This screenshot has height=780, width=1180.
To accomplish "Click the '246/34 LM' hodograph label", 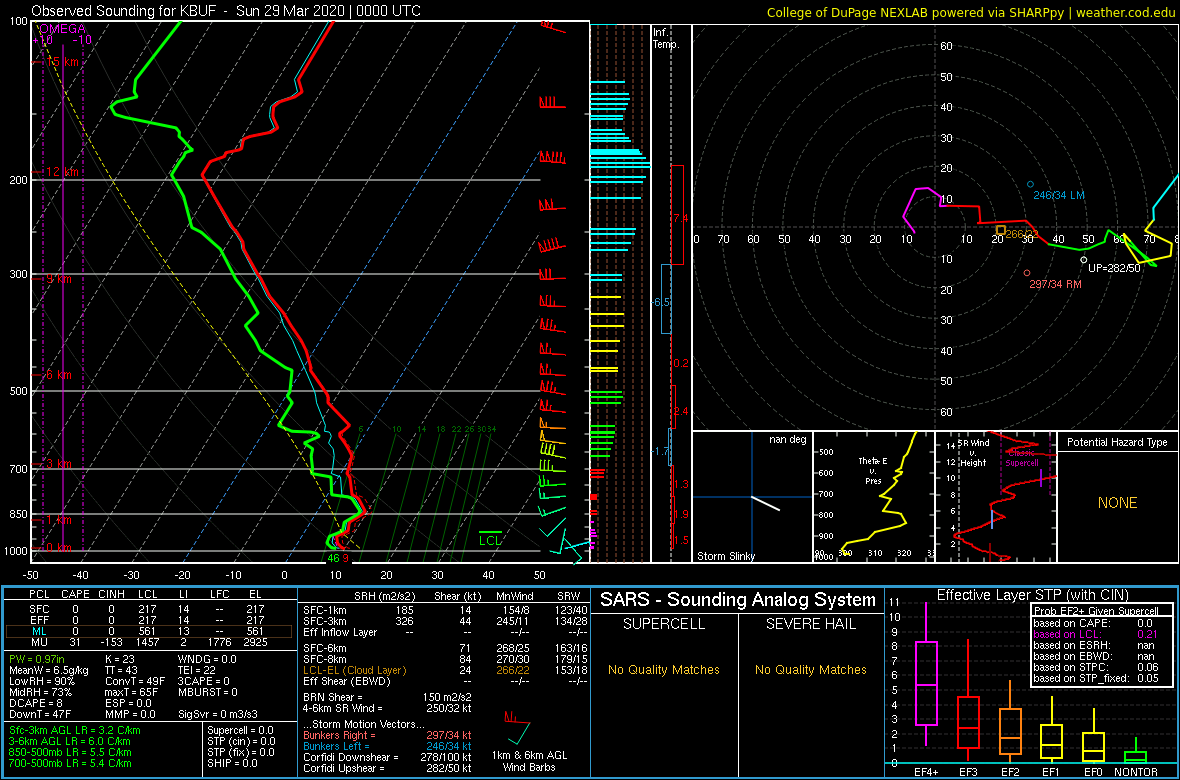I will coord(1061,195).
